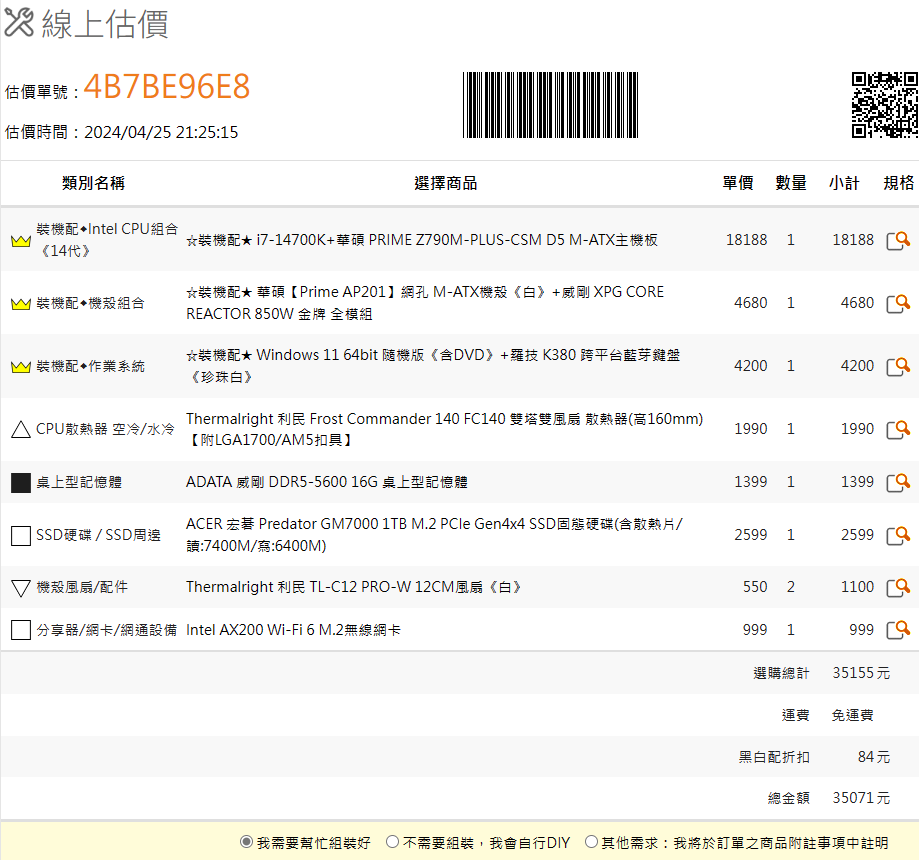Click ADATA 威剛 DDR5-5600 16G product name

[326, 482]
